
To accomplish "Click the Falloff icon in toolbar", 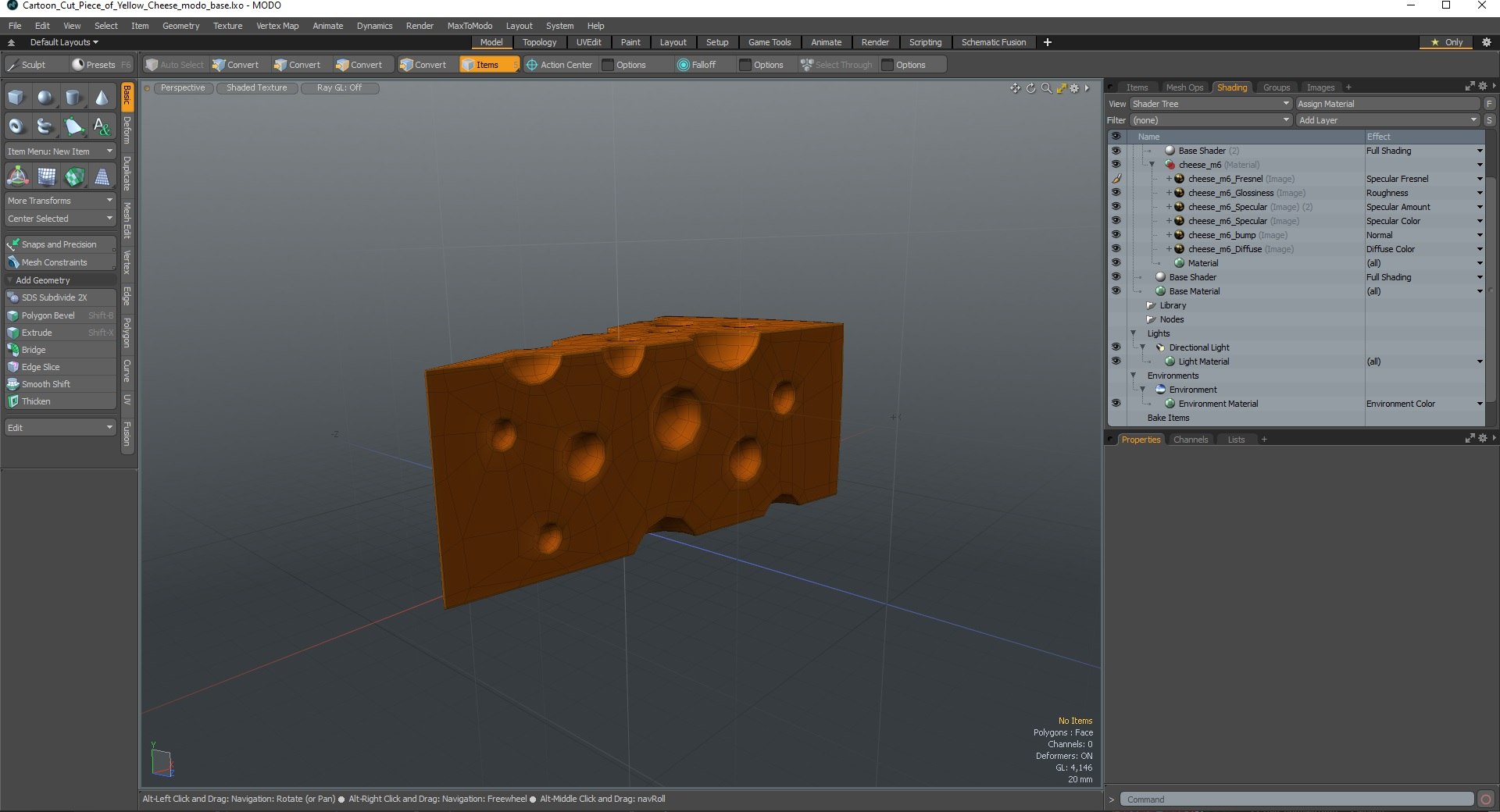I will (684, 65).
